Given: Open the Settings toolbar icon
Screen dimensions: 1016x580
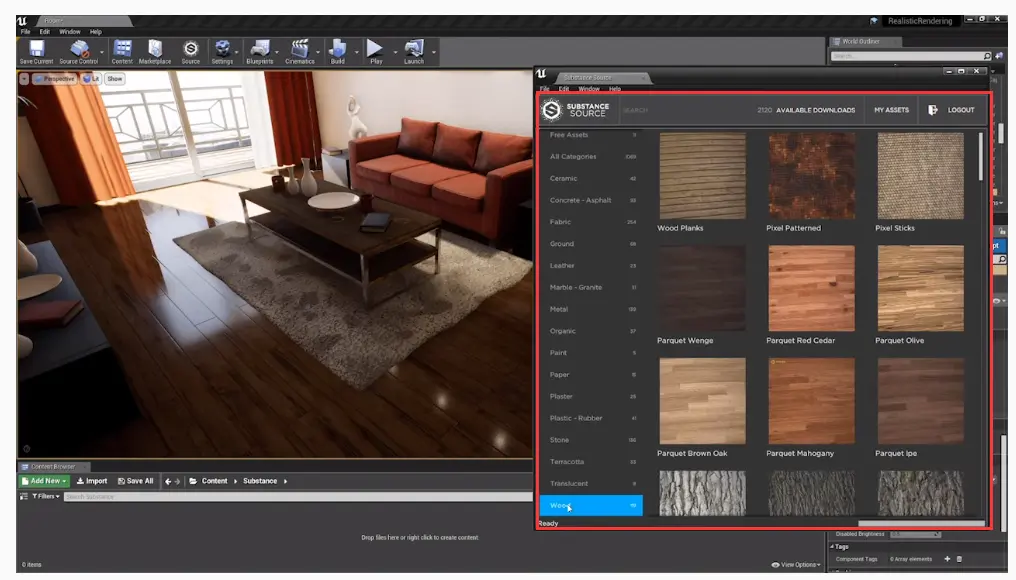Looking at the screenshot, I should tap(222, 49).
